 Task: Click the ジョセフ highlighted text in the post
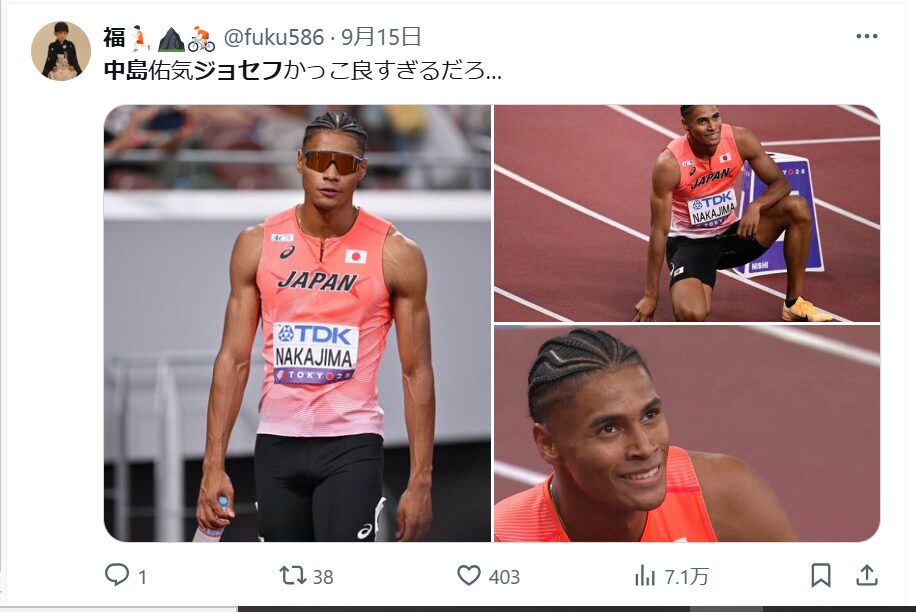[238, 71]
